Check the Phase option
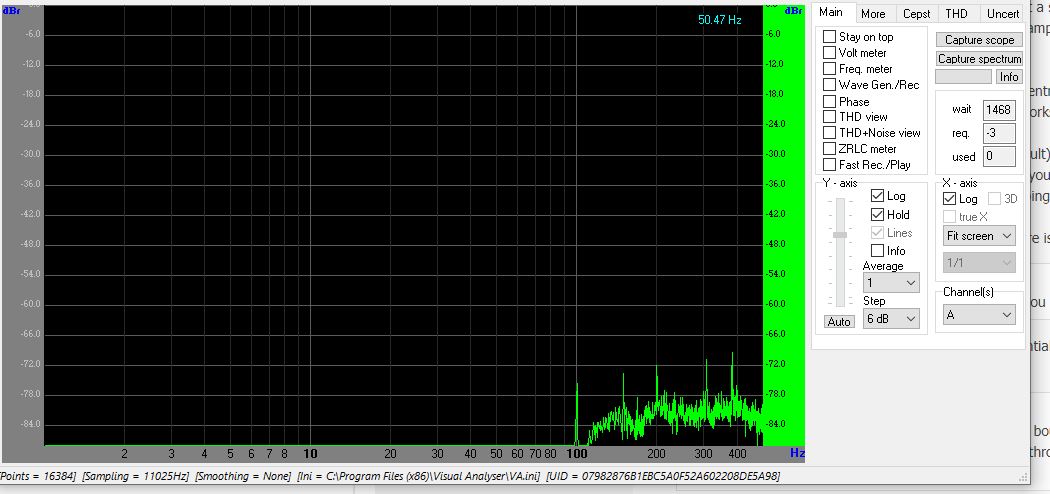The width and height of the screenshot is (1050, 494). (829, 102)
